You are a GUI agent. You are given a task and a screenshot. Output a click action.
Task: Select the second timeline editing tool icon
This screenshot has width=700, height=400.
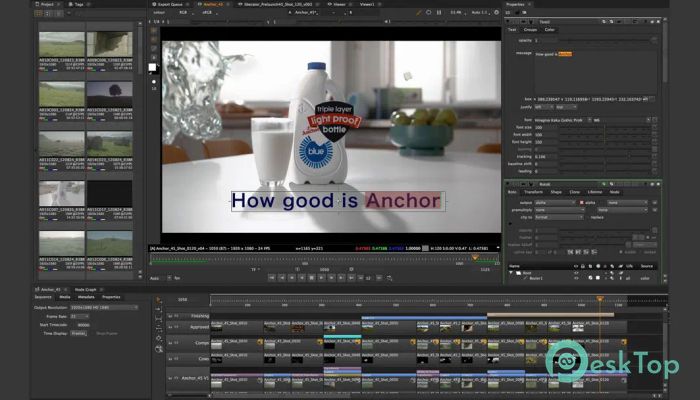point(158,309)
